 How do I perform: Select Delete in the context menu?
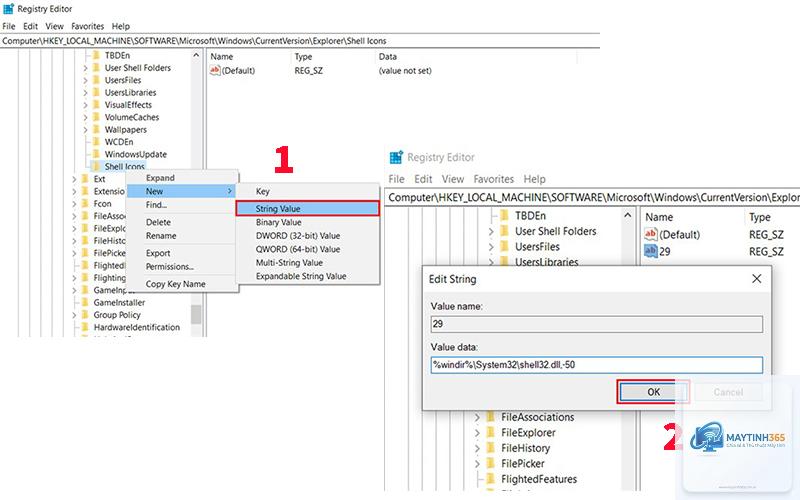[182, 222]
